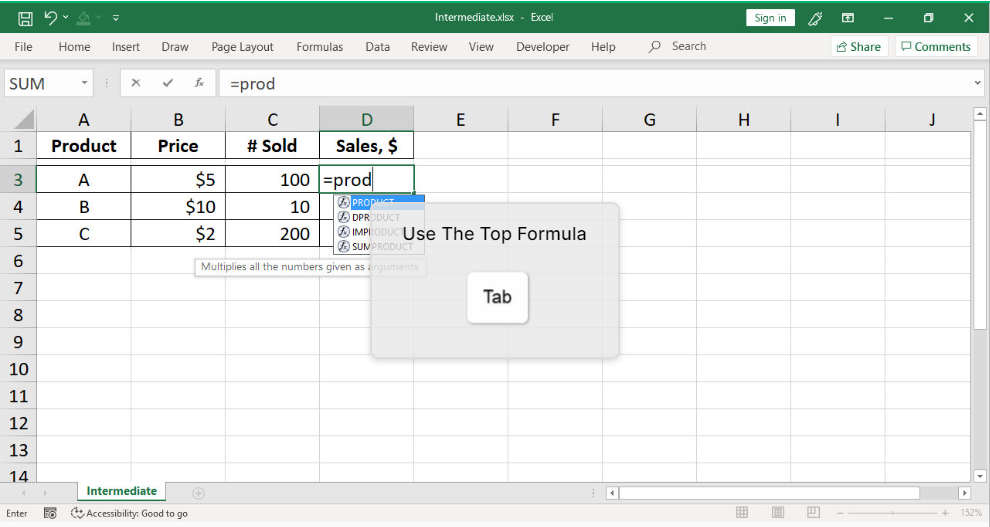Switch to the Formulas tab
Screen dimensions: 990x527
[x=319, y=47]
